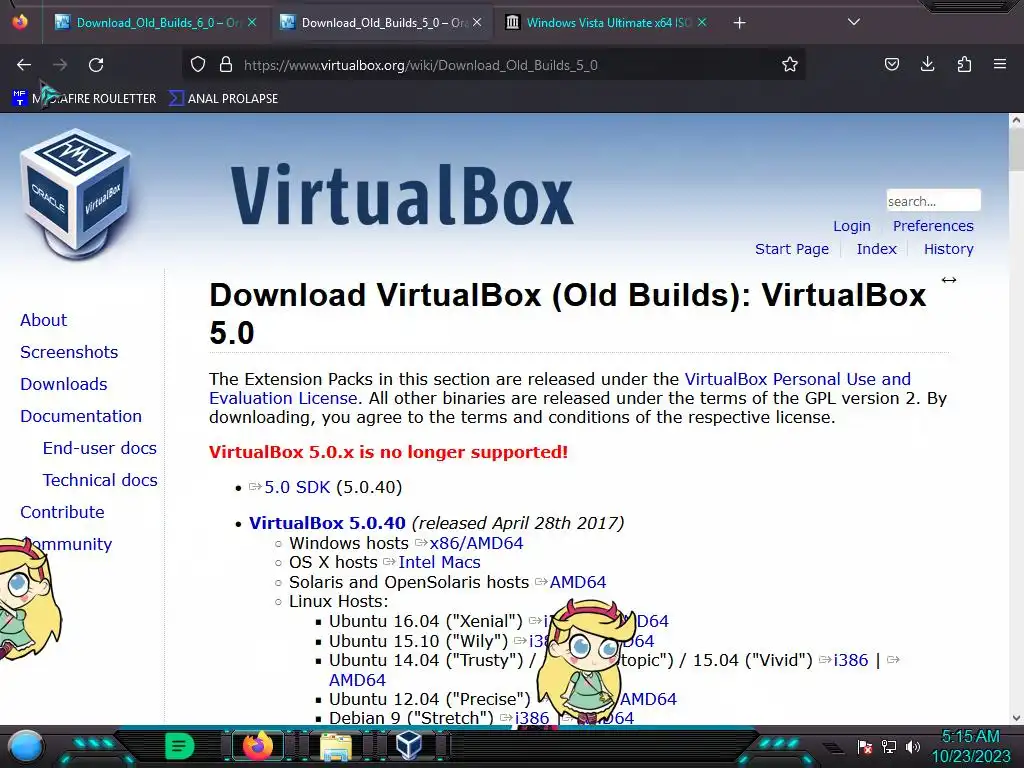1024x768 pixels.
Task: Open the Pocket save icon
Action: pos(891,64)
